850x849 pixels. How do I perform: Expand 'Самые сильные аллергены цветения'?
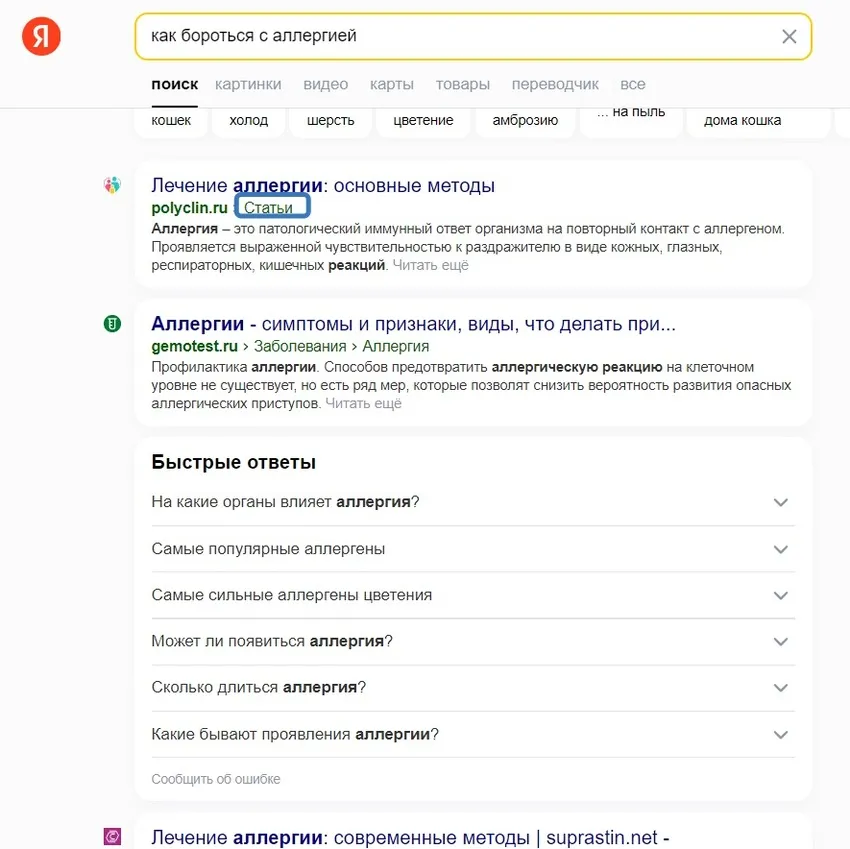coord(780,595)
